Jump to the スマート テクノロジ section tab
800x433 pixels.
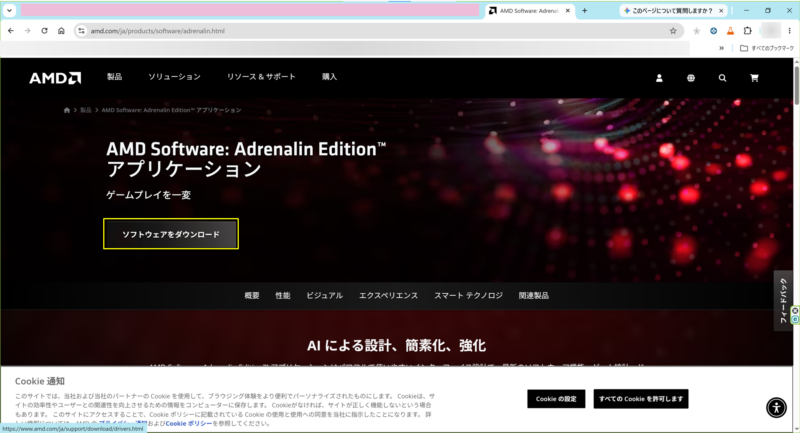[x=468, y=295]
